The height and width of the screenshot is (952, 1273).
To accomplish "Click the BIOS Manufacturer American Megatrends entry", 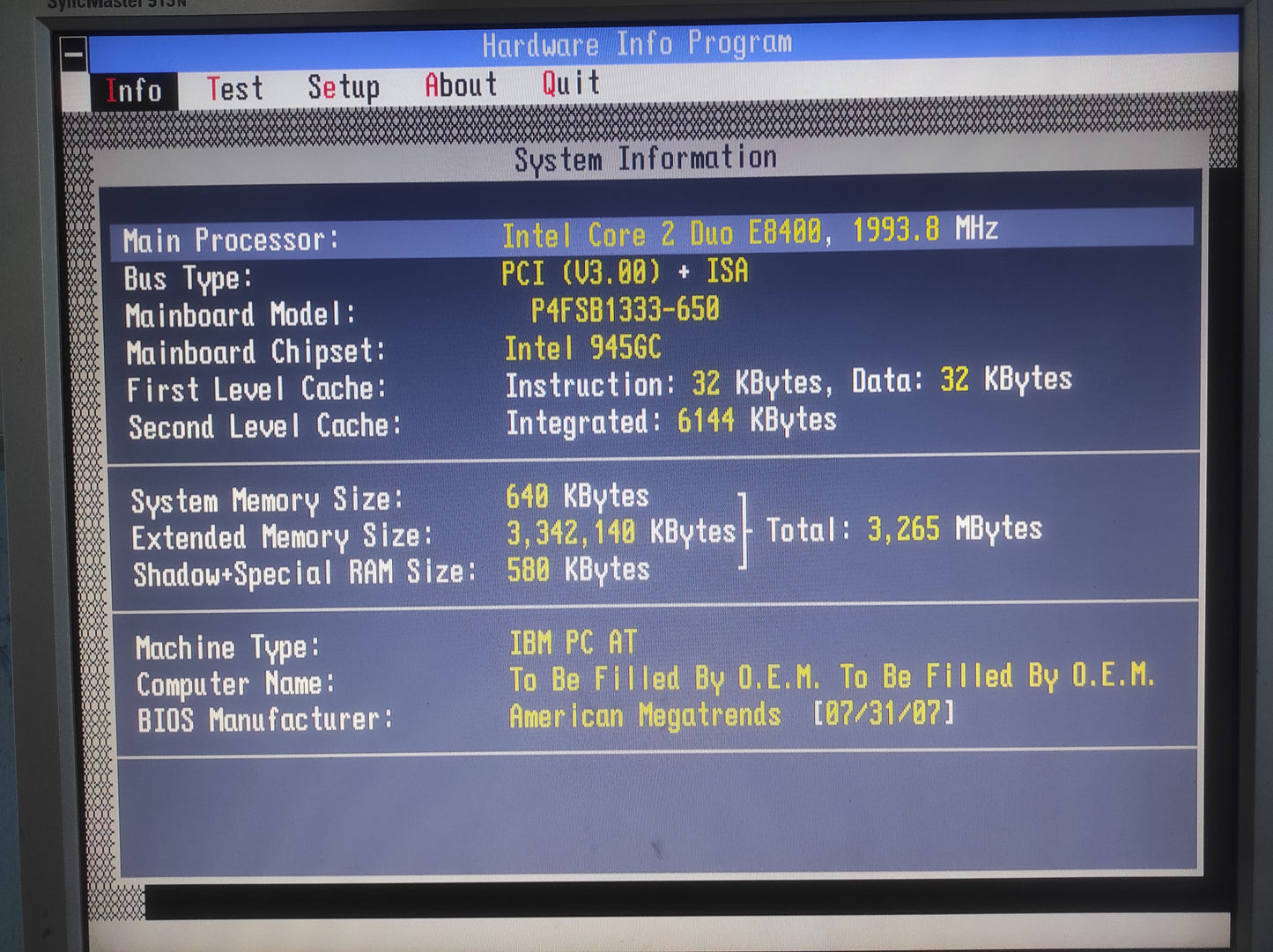I will [x=645, y=716].
